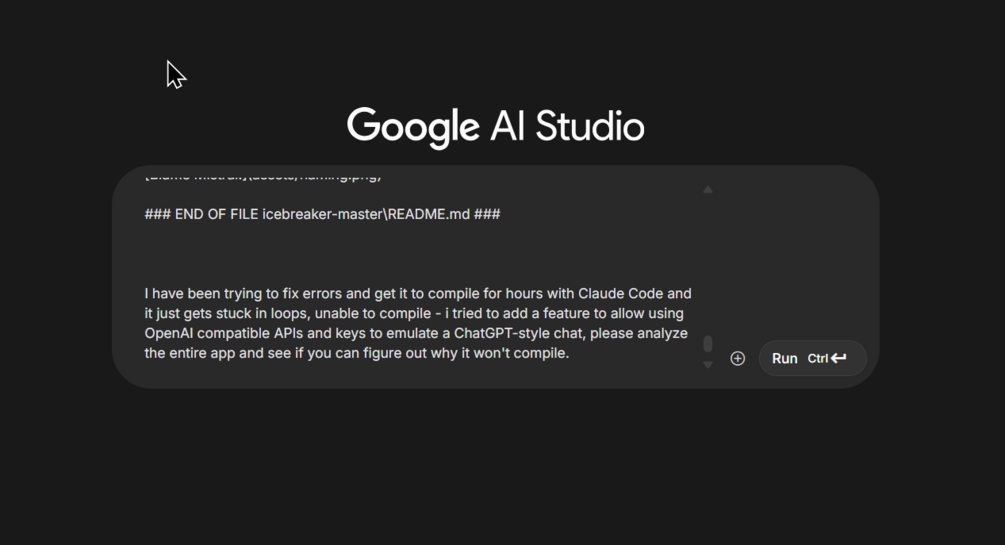Click the prompt scrollbar down arrow
Viewport: 1005px width, 545px height.
708,365
